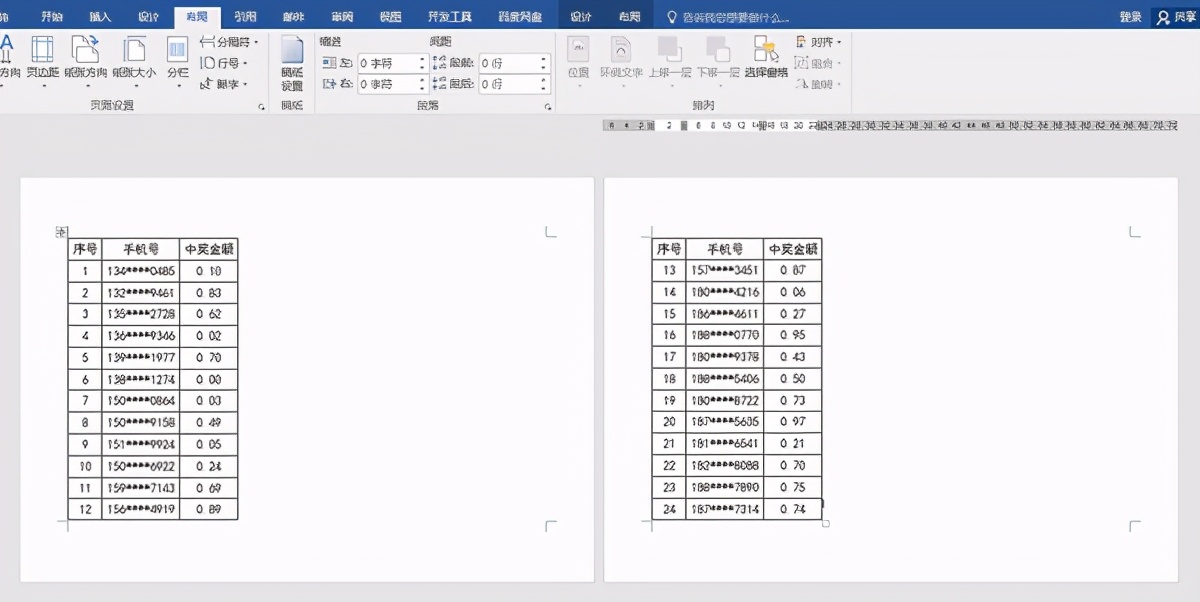Expand the Line Numbers (行号) dropdown
The width and height of the screenshot is (1200, 602).
point(224,63)
